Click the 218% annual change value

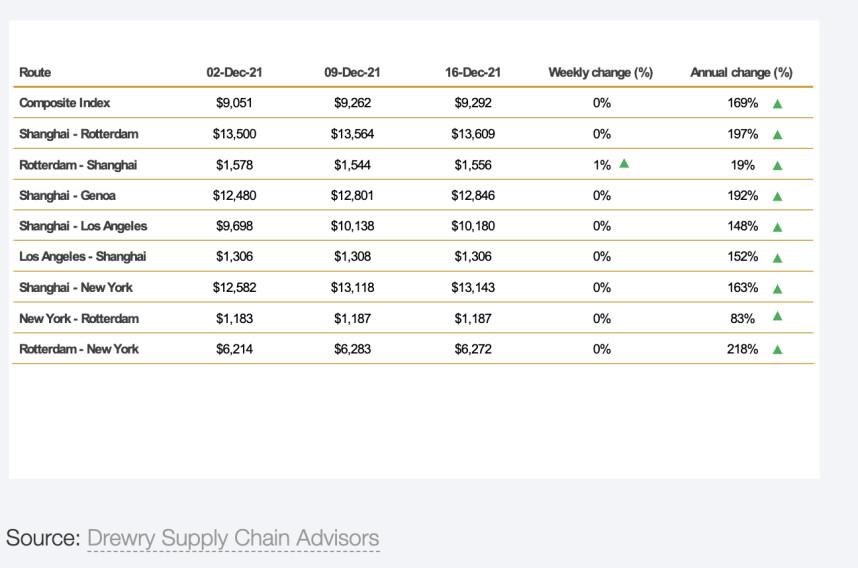pyautogui.click(x=743, y=349)
